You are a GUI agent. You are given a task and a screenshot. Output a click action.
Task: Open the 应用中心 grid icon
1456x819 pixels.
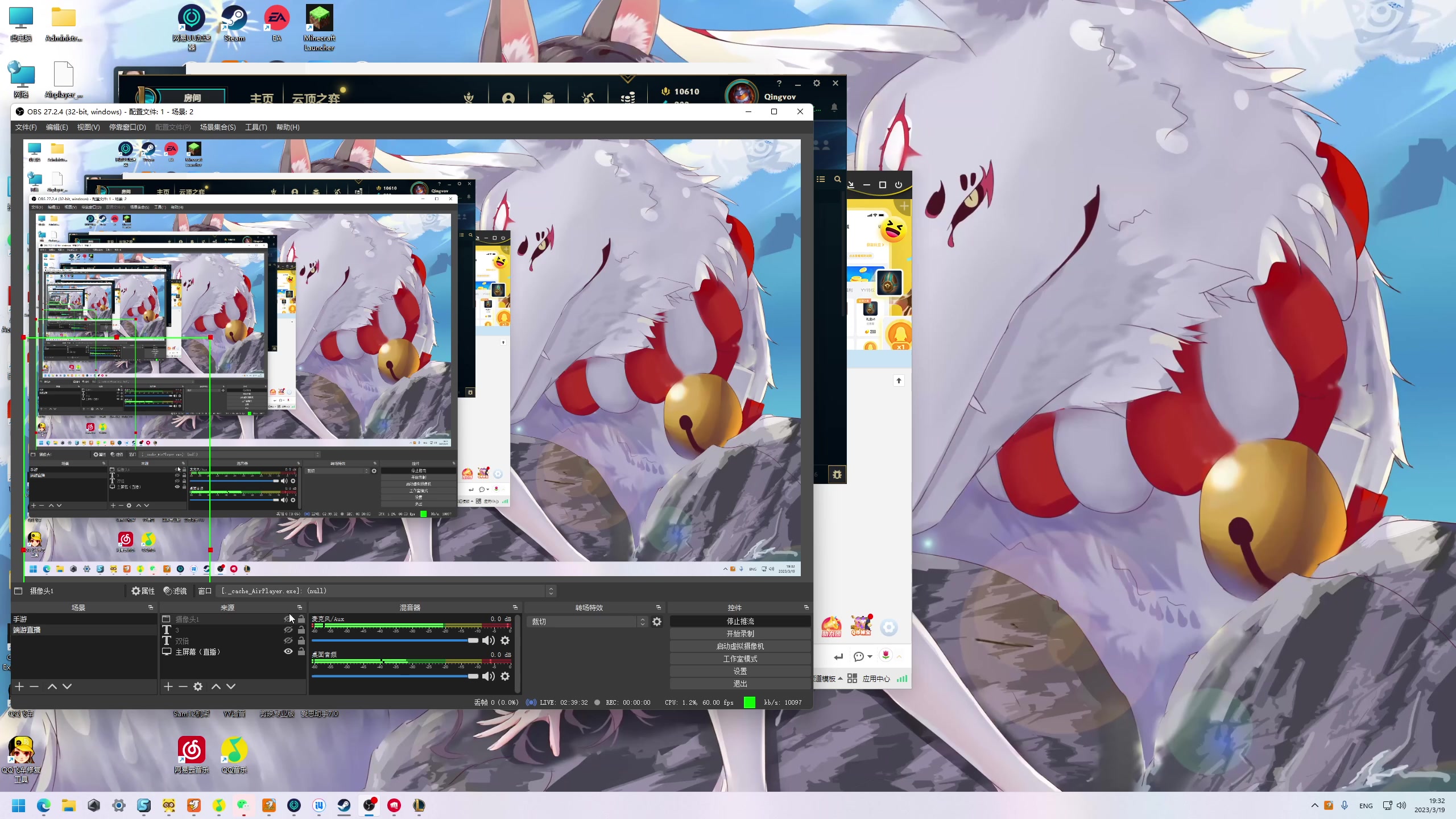852,679
